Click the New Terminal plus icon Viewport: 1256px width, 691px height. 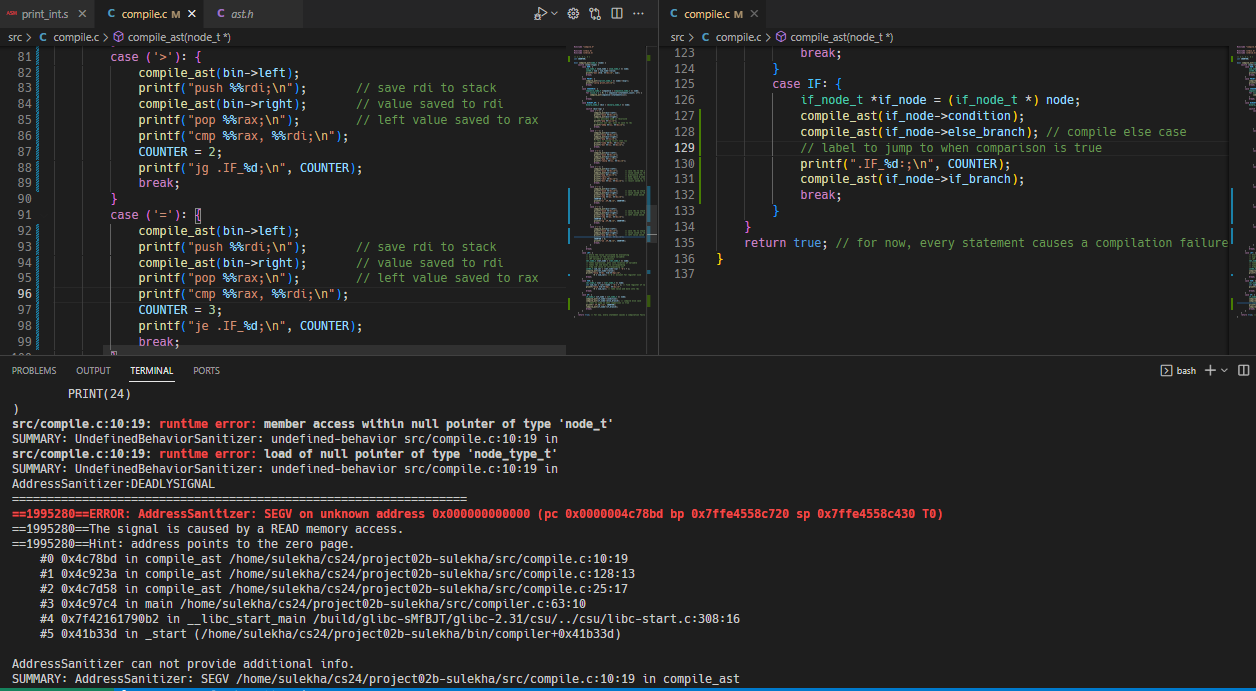tap(1210, 370)
